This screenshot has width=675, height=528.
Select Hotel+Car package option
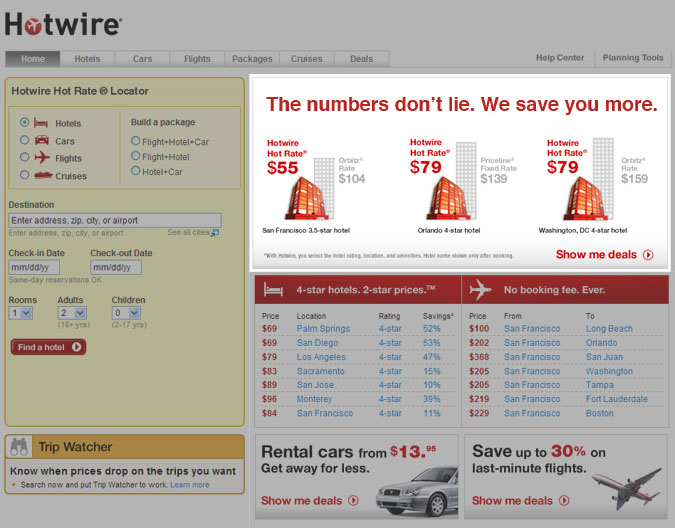136,170
